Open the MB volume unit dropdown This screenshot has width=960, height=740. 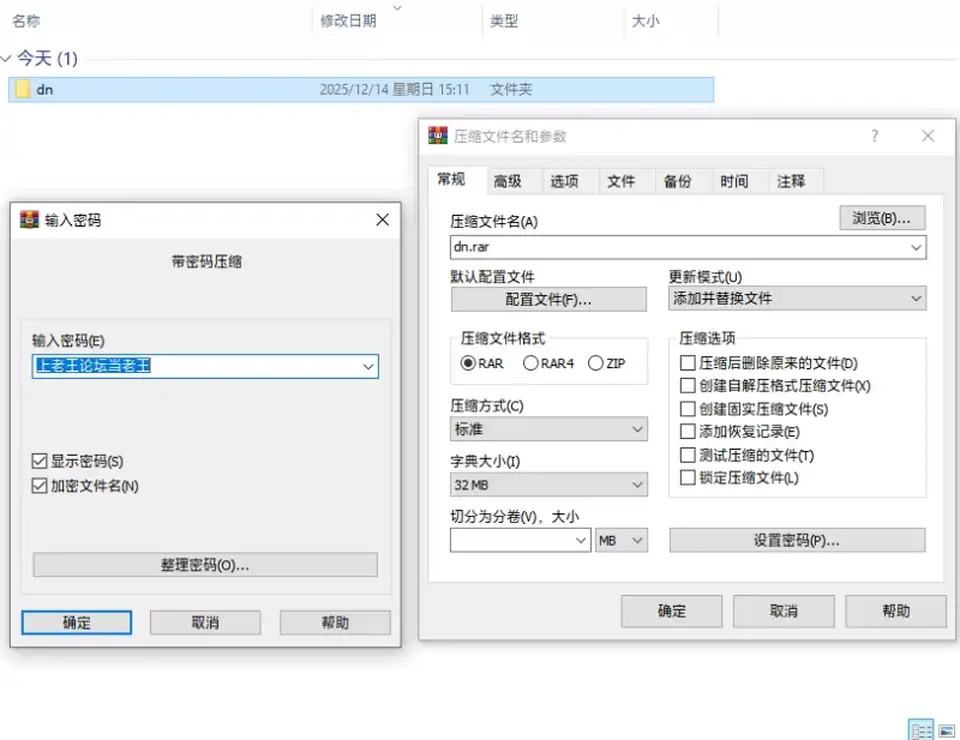pos(621,540)
